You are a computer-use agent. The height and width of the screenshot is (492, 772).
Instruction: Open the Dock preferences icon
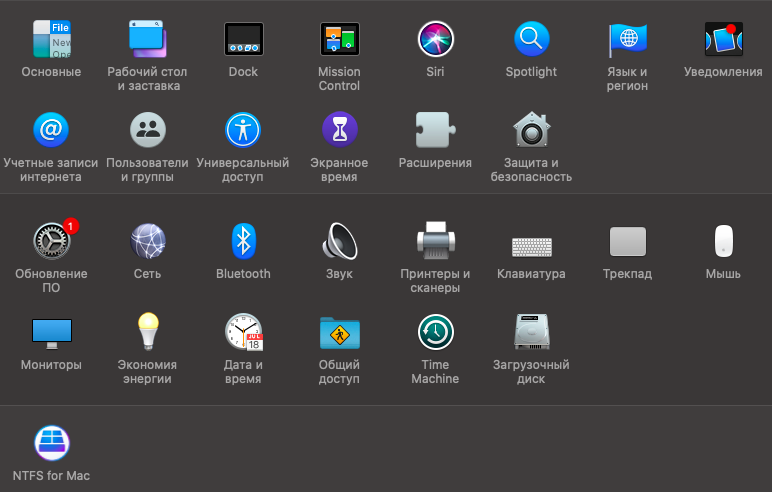pyautogui.click(x=244, y=39)
